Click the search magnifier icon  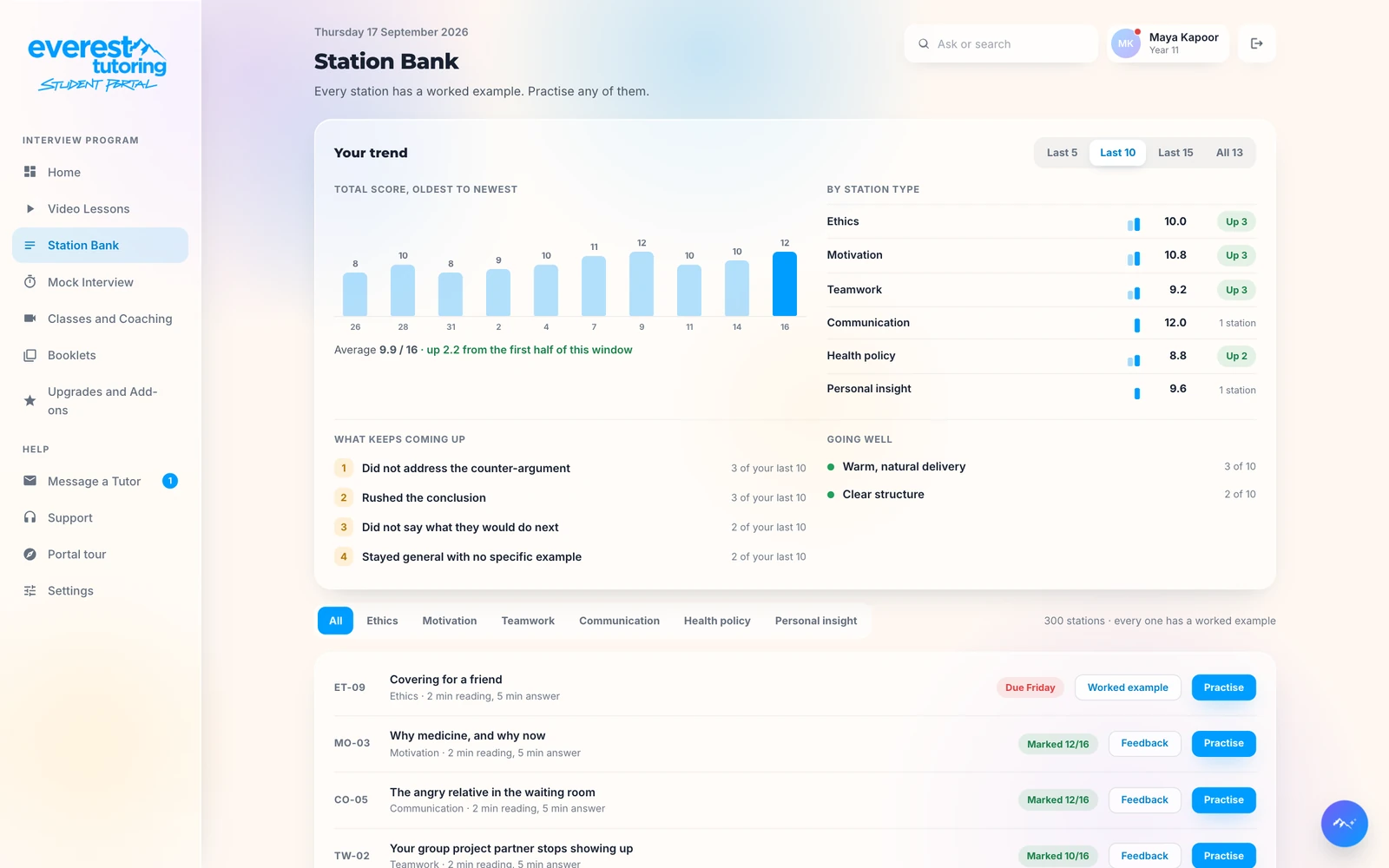tap(924, 43)
